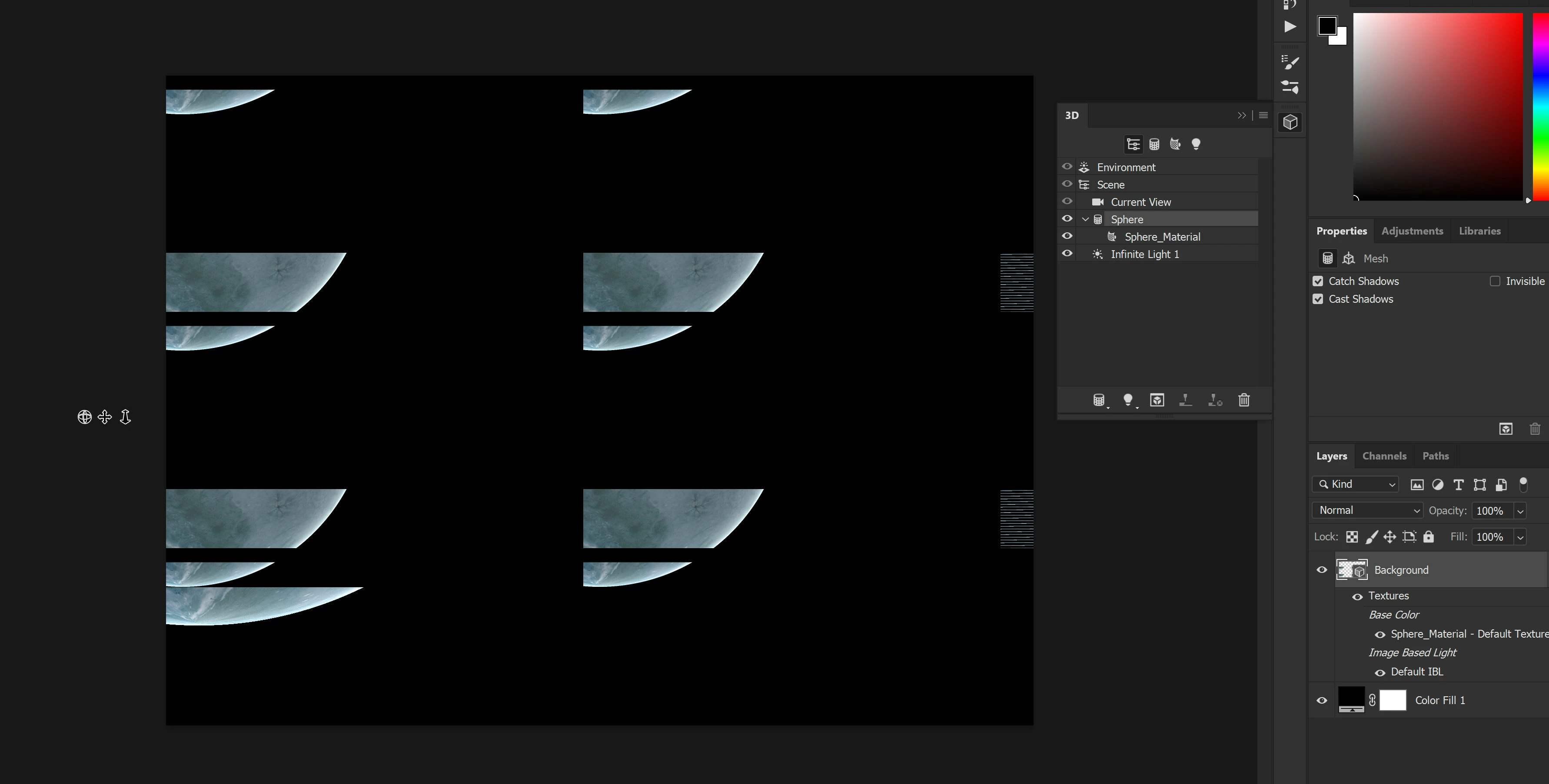This screenshot has height=784, width=1549.
Task: Click the Opacity value field
Action: click(1490, 511)
